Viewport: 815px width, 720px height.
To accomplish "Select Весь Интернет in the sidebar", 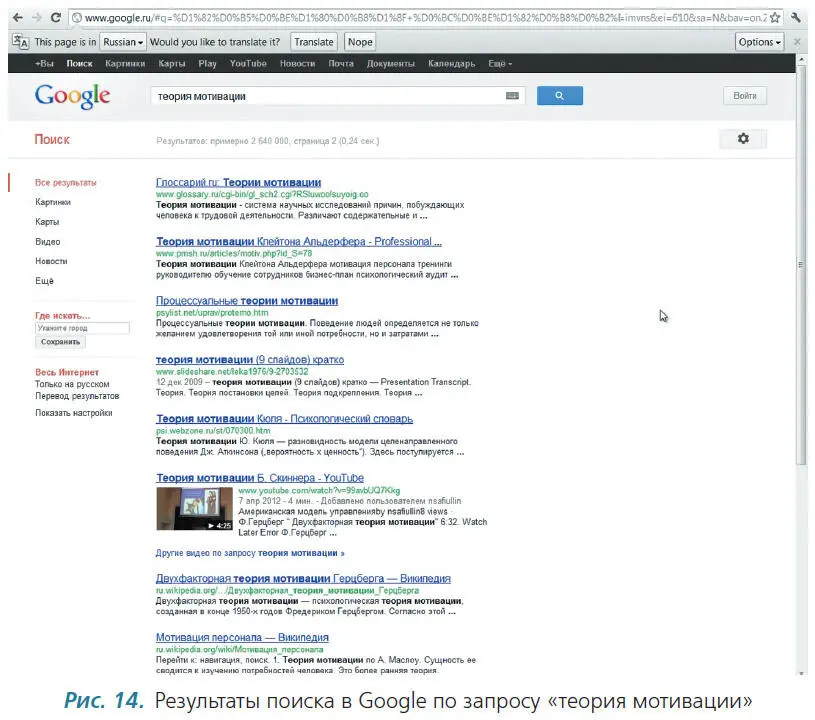I will point(67,372).
